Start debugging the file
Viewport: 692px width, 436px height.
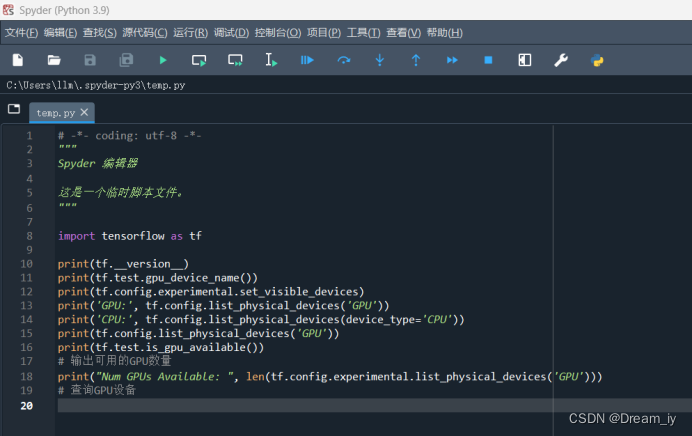[x=307, y=60]
